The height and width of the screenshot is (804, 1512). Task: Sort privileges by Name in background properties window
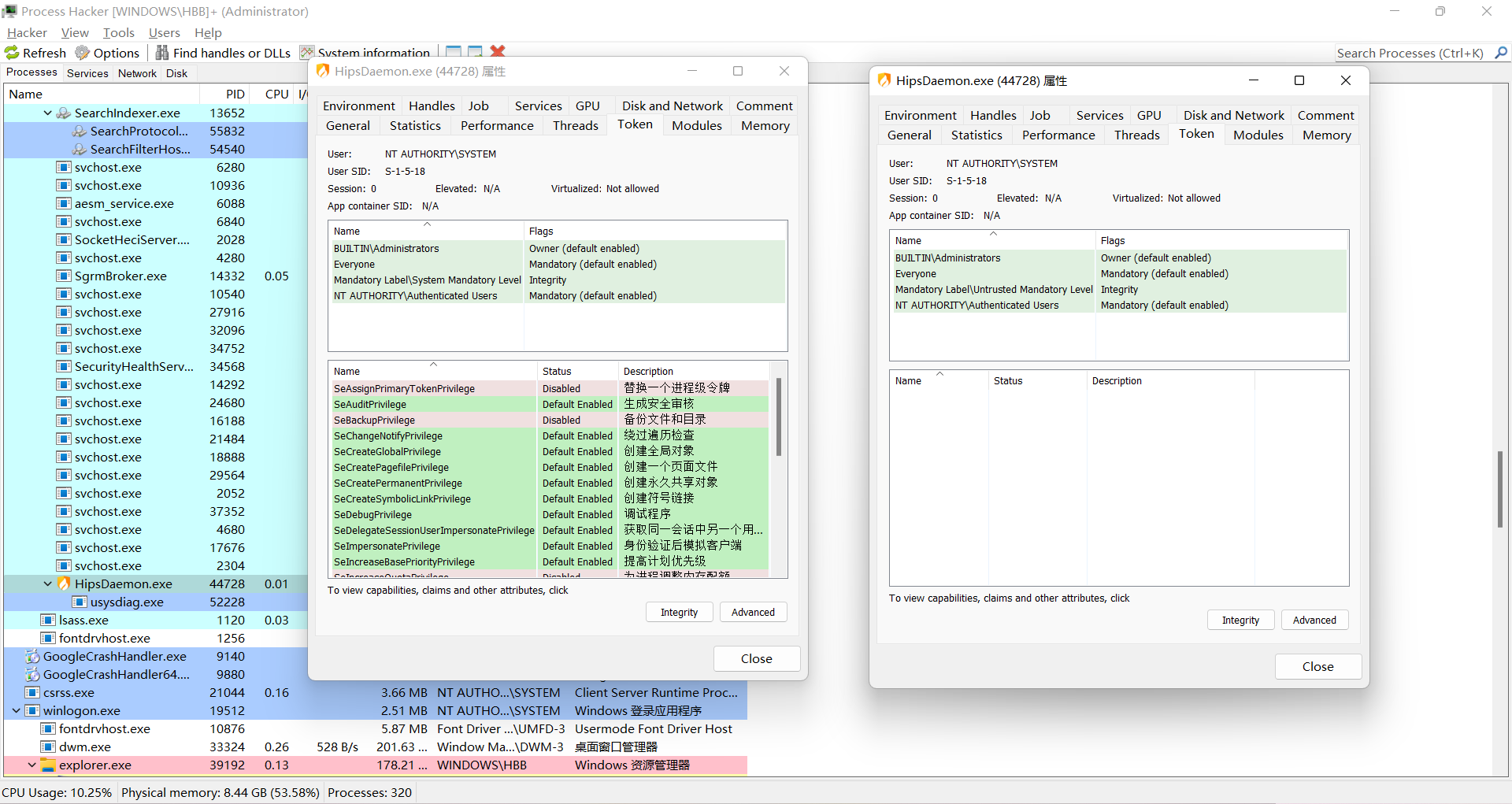432,371
